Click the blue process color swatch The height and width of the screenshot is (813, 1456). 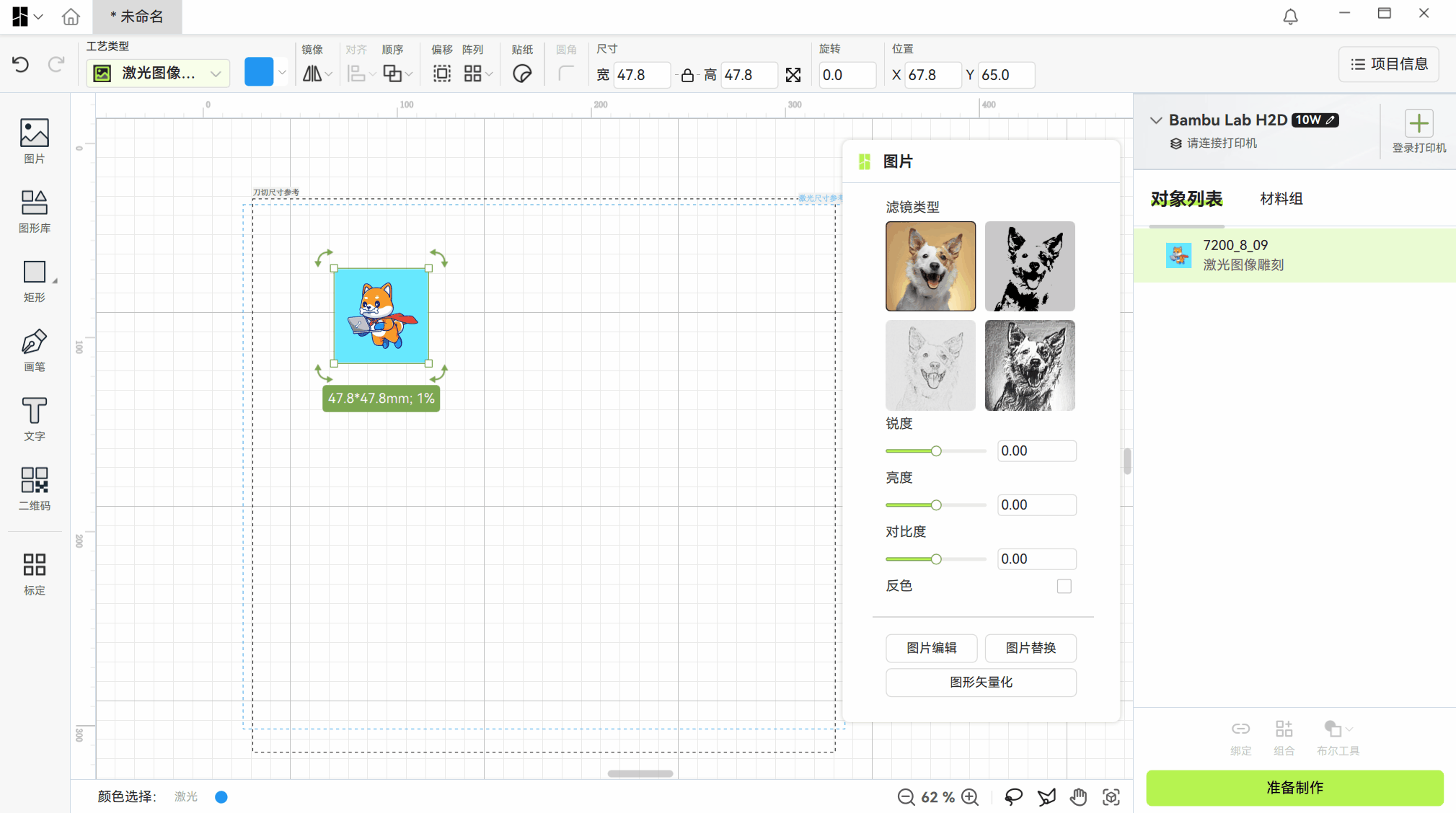pyautogui.click(x=259, y=72)
